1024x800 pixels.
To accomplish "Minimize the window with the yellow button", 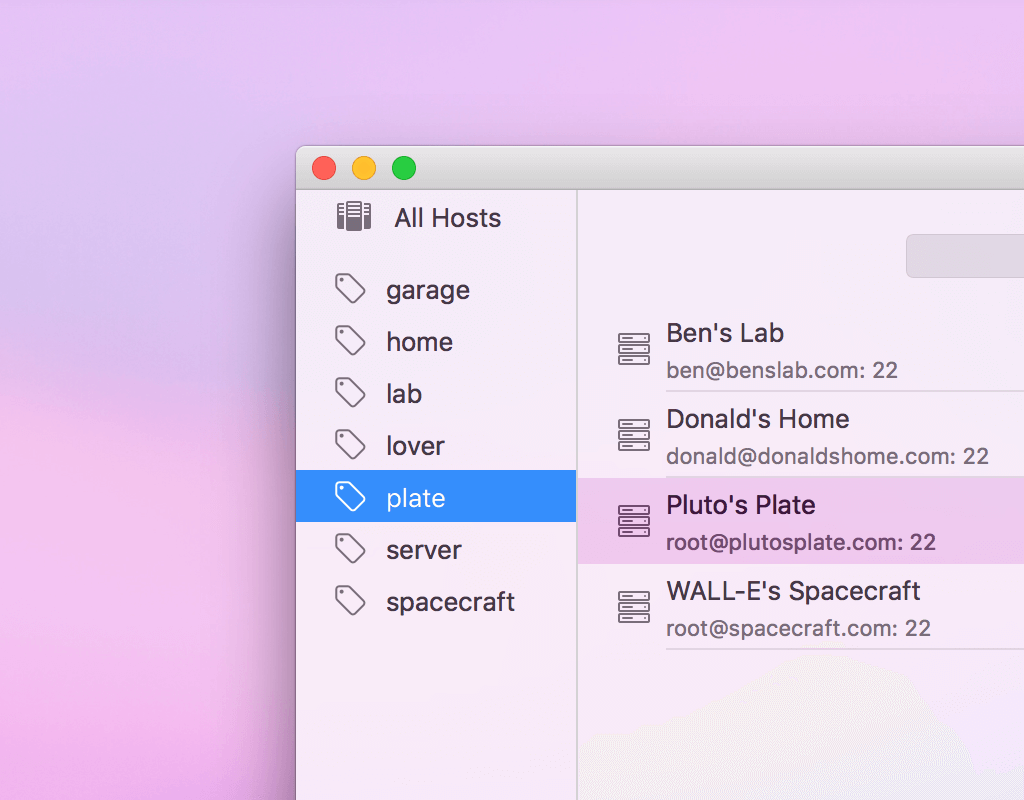I will (x=364, y=168).
